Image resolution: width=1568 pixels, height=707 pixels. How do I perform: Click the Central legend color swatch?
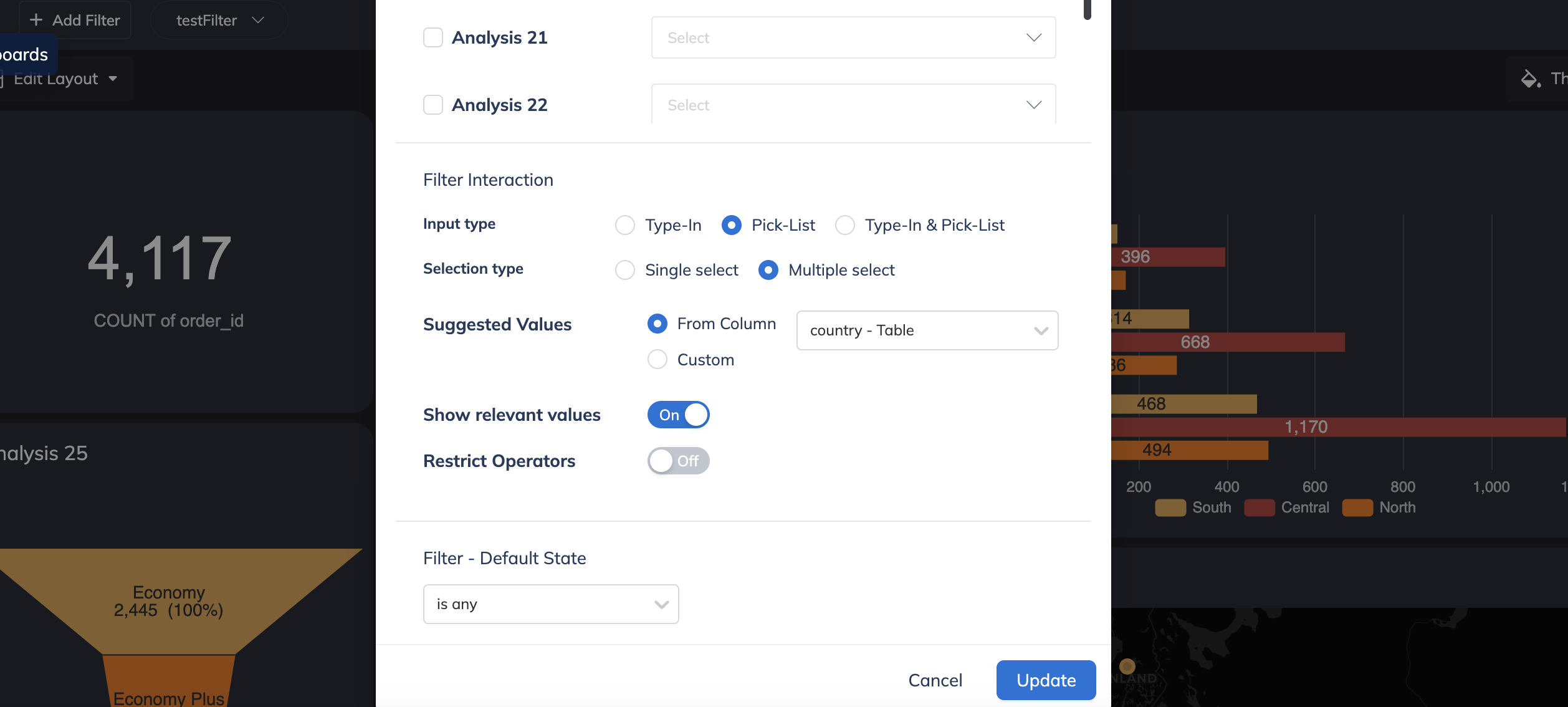1259,507
